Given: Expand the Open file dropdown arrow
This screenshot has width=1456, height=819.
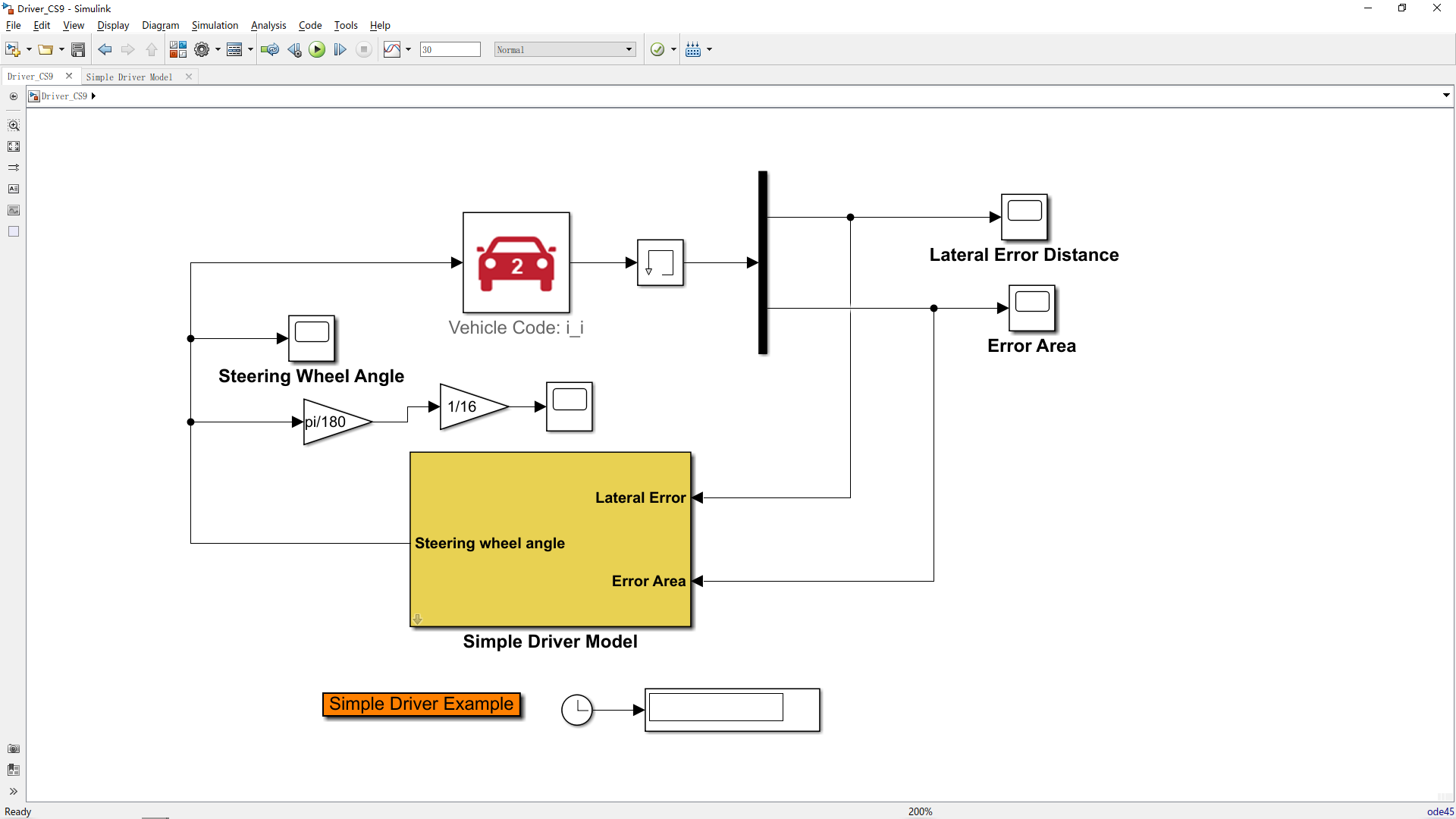Looking at the screenshot, I should [x=60, y=49].
